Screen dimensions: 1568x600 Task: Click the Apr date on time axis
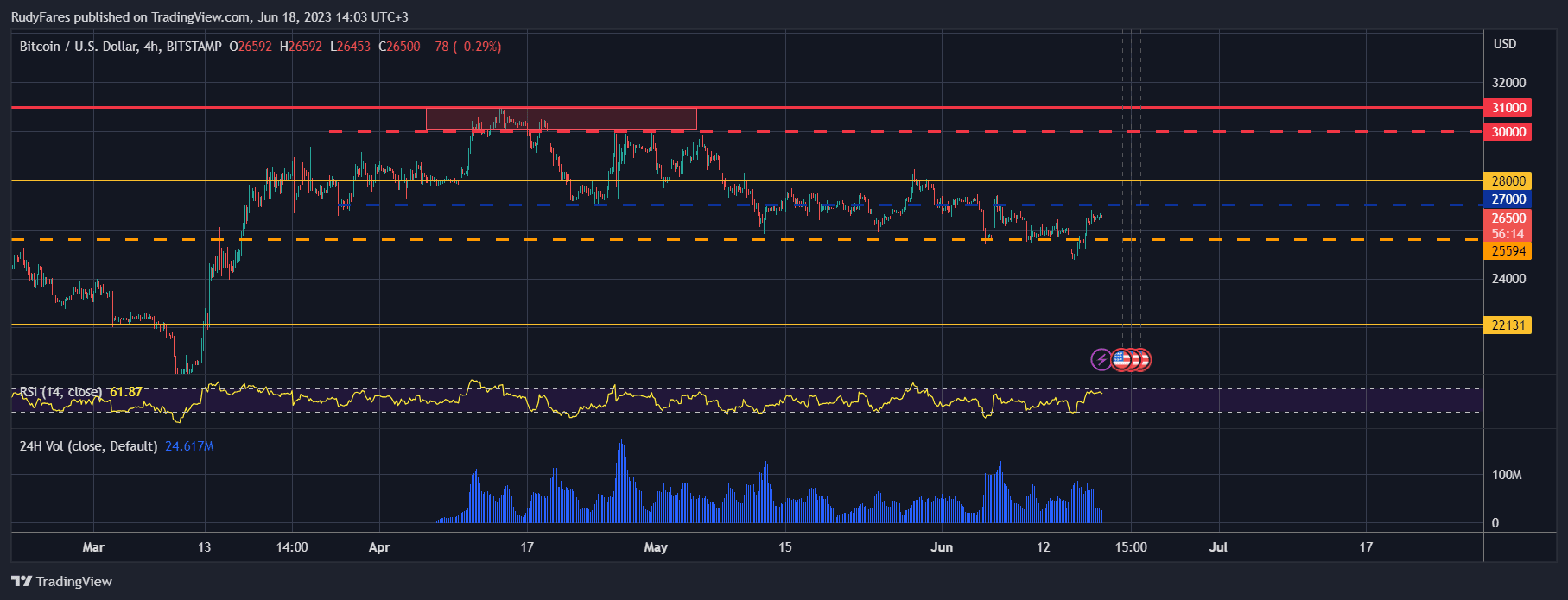pos(379,547)
